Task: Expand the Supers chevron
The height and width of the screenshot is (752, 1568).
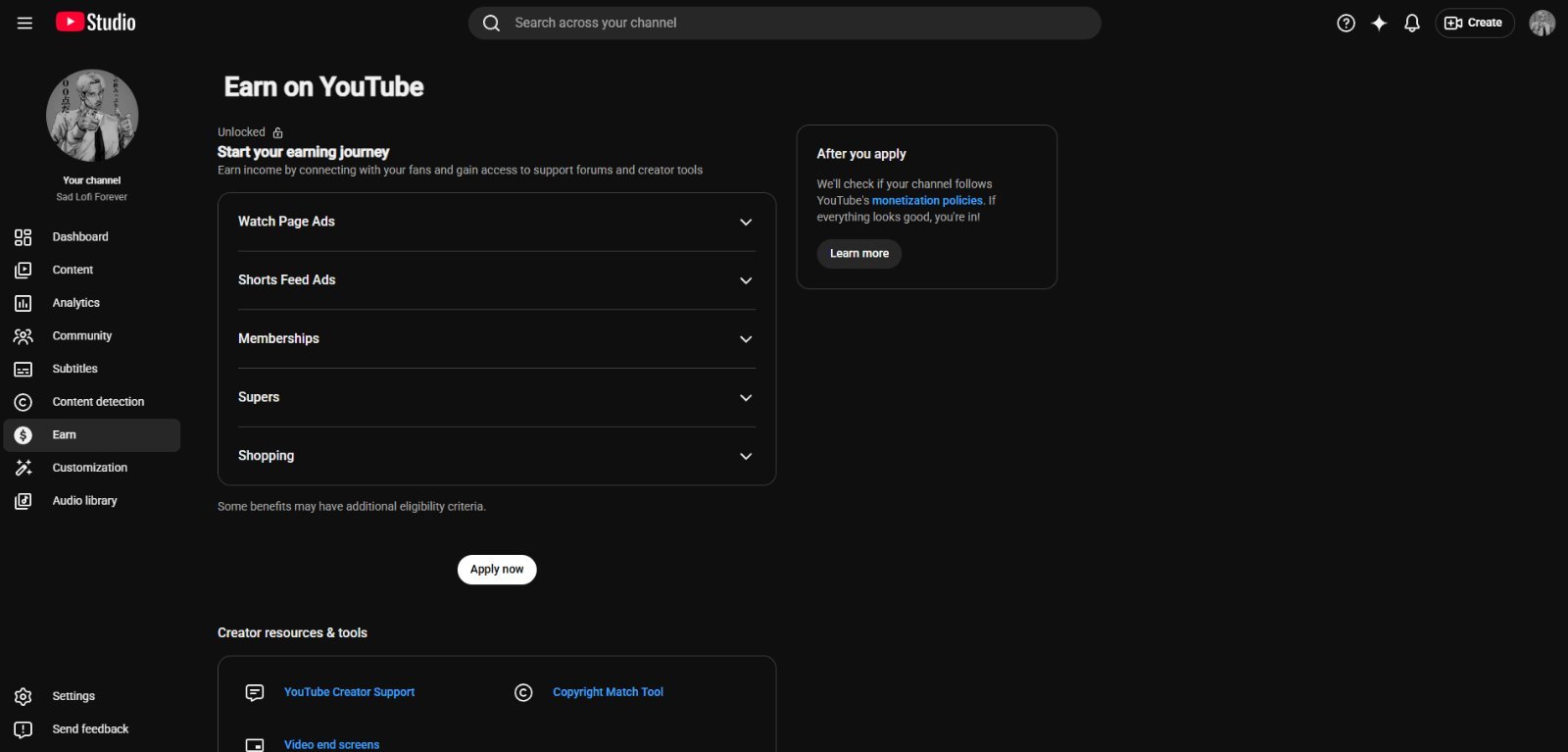Action: [746, 398]
